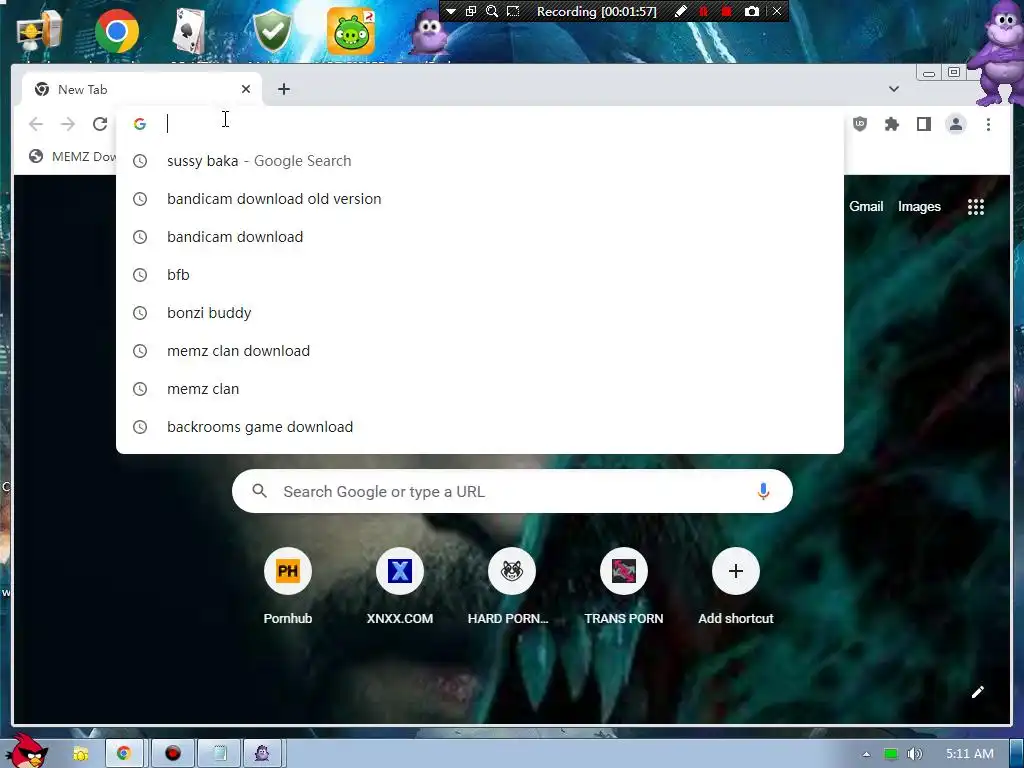Open the Gmail link
Image resolution: width=1024 pixels, height=768 pixels.
(866, 206)
